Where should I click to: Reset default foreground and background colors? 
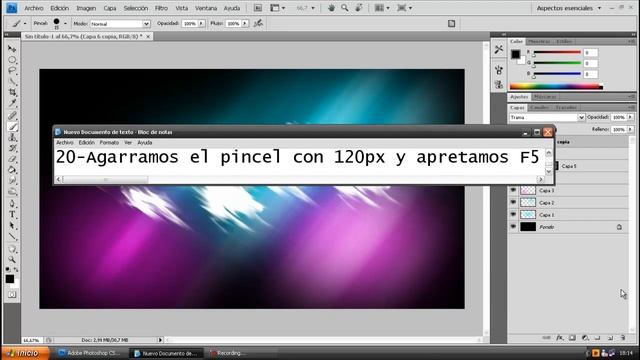[x=8, y=269]
